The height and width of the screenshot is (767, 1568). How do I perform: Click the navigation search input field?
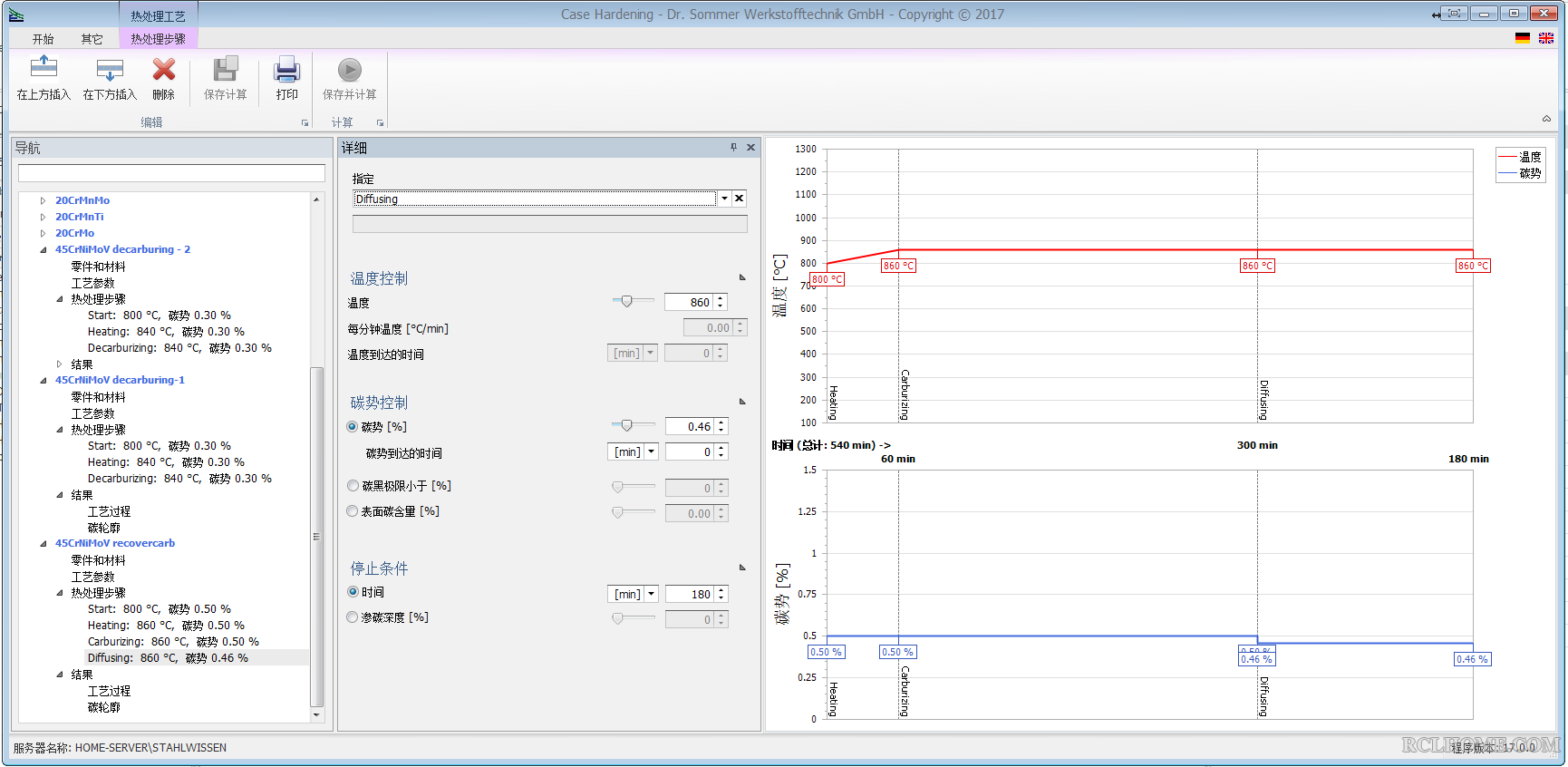tap(171, 173)
